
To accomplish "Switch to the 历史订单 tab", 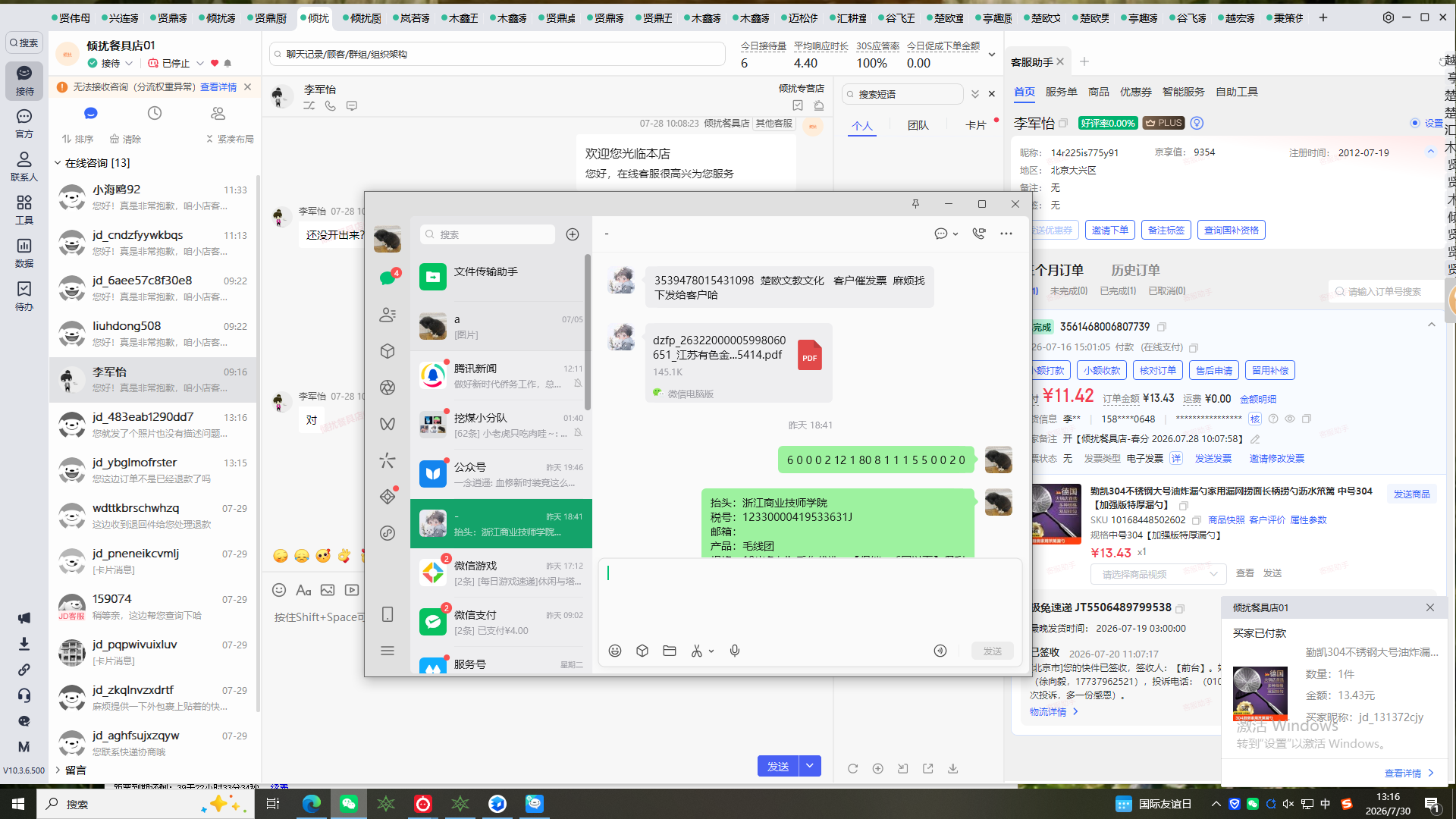I will [x=1135, y=270].
